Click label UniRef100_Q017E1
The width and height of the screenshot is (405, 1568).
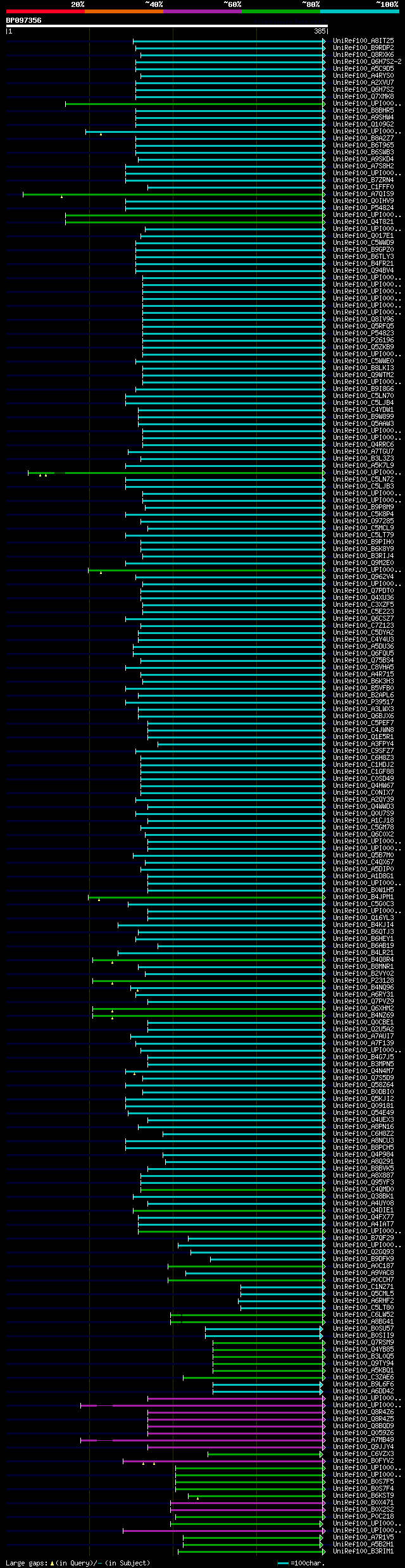(x=363, y=235)
